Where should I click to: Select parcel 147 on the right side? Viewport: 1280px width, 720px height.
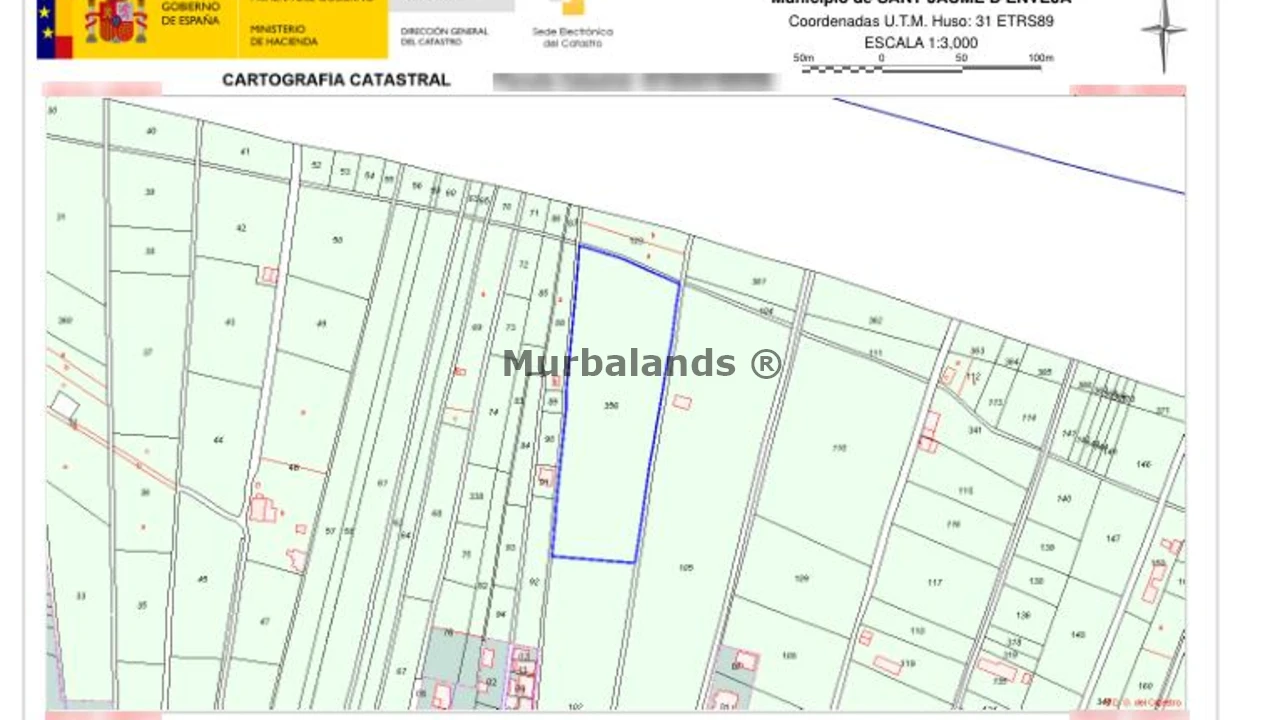pos(1113,539)
